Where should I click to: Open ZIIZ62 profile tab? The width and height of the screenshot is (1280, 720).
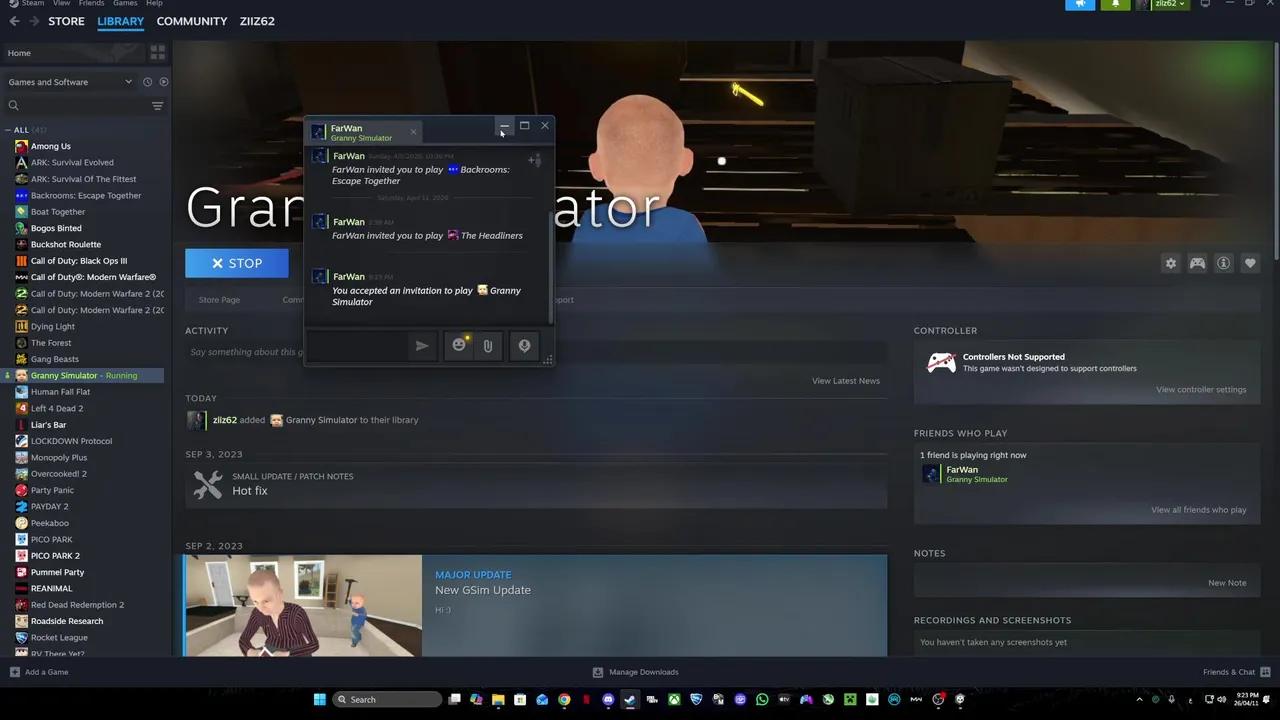point(257,21)
